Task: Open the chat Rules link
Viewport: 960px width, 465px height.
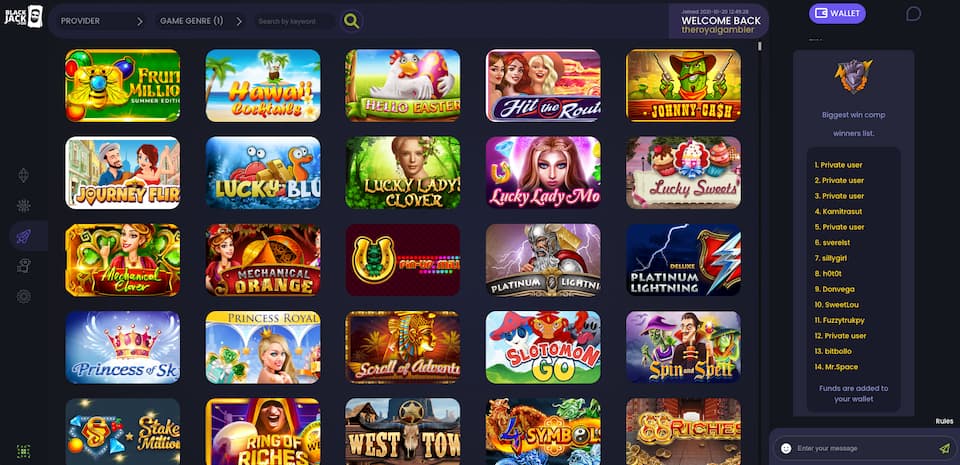Action: coord(944,421)
